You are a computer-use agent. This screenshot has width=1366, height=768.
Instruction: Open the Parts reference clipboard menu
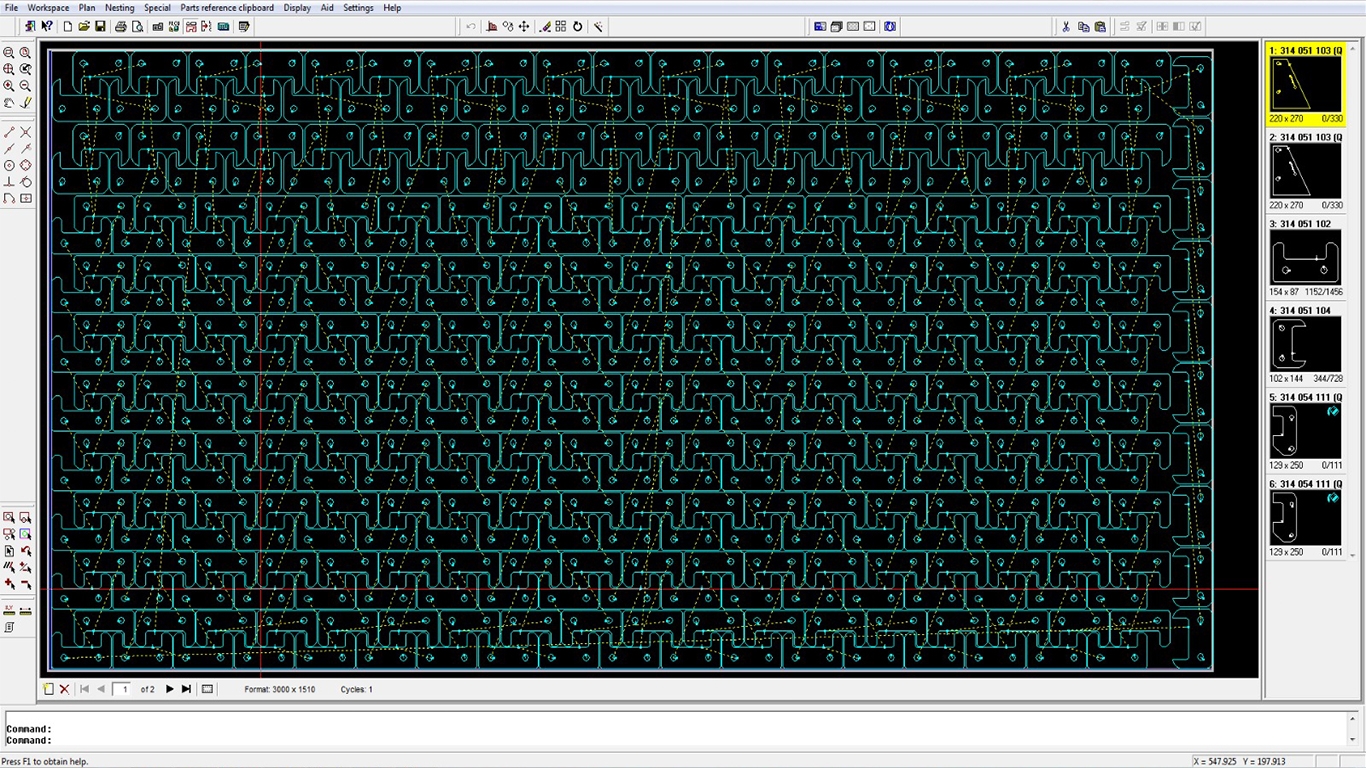tap(227, 8)
